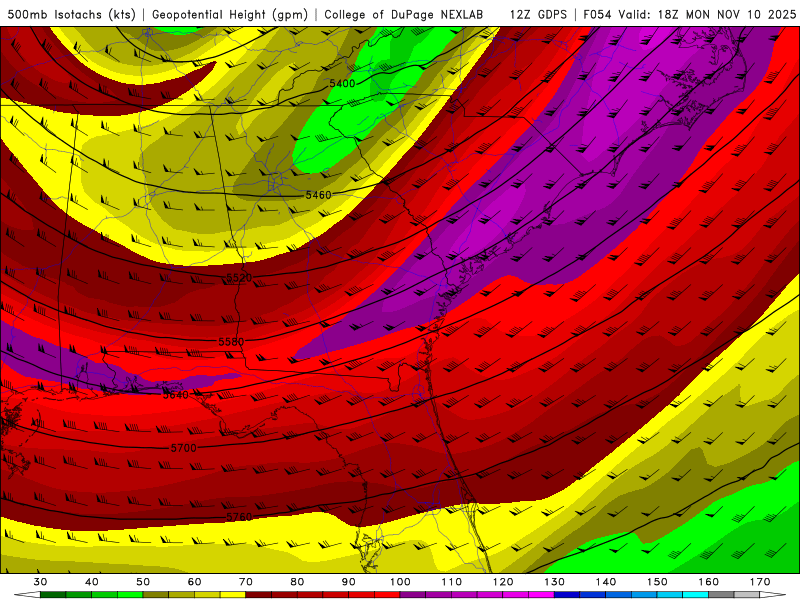Click the 130 value on the color scale

554,582
